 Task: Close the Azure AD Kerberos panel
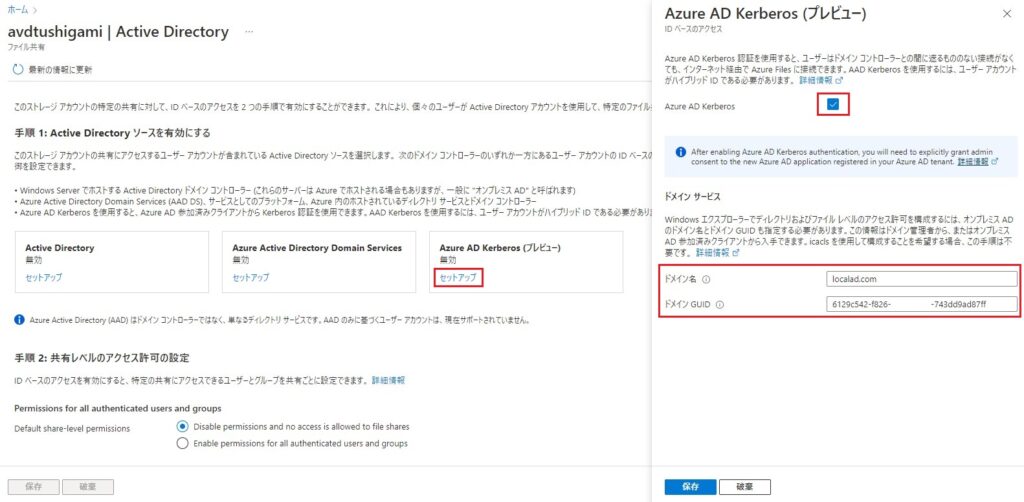pyautogui.click(x=1006, y=14)
